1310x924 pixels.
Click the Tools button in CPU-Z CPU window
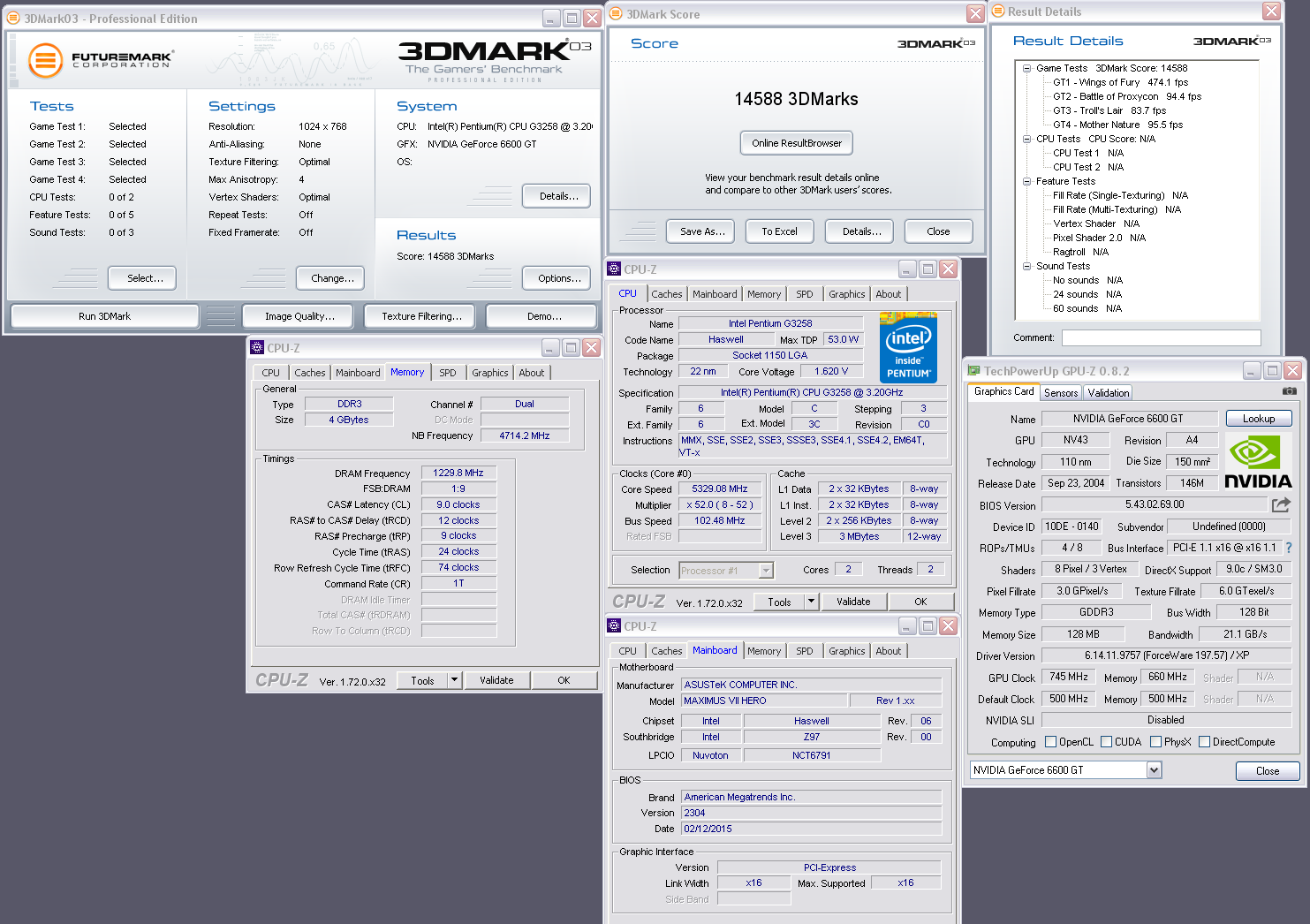[779, 602]
